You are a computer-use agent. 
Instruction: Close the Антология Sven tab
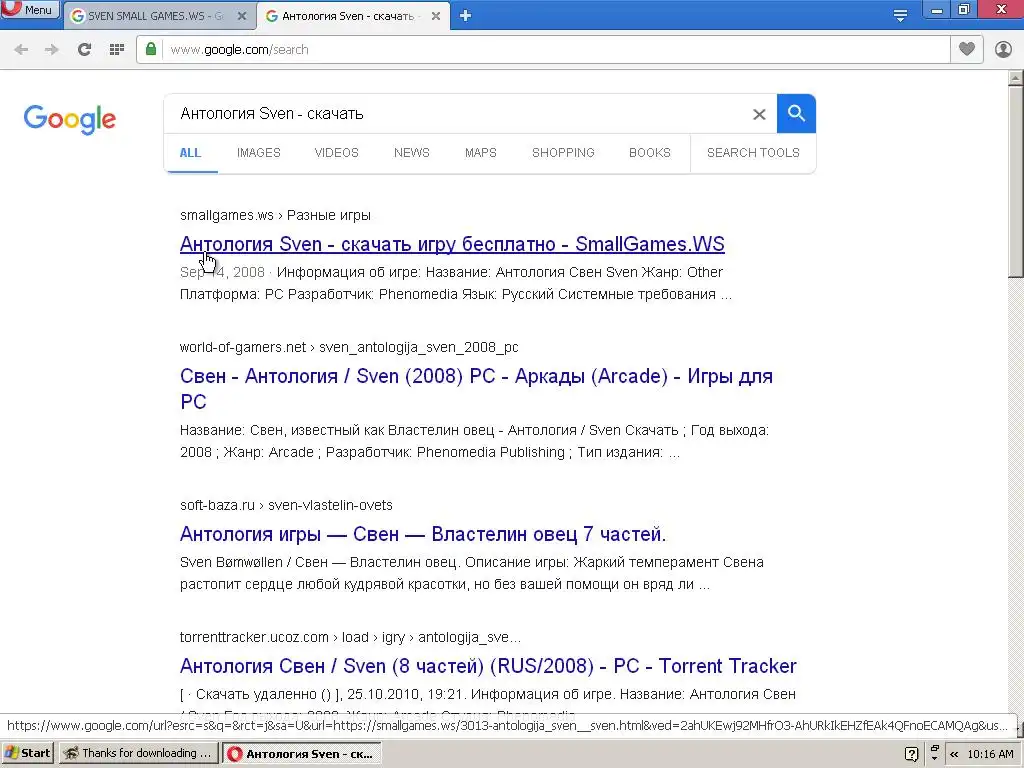pyautogui.click(x=436, y=16)
